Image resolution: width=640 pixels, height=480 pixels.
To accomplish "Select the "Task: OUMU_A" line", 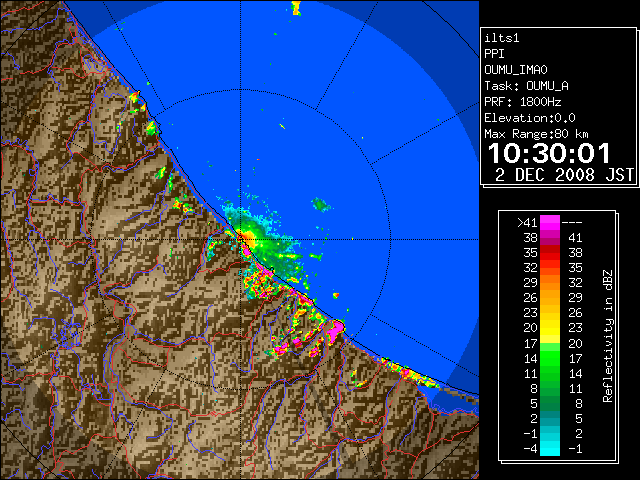I will (x=526, y=86).
